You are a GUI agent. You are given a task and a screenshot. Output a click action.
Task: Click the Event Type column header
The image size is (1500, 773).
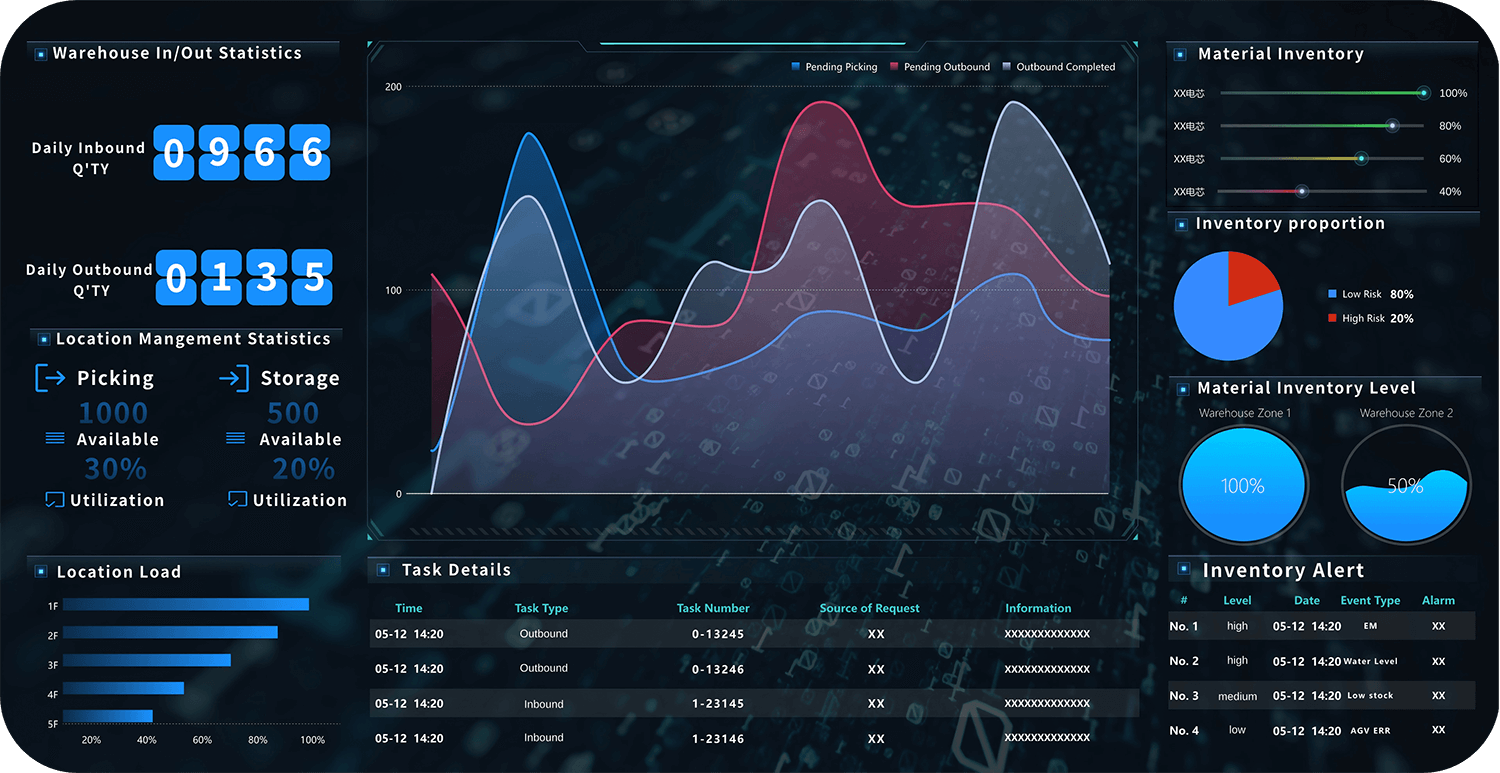pyautogui.click(x=1370, y=601)
